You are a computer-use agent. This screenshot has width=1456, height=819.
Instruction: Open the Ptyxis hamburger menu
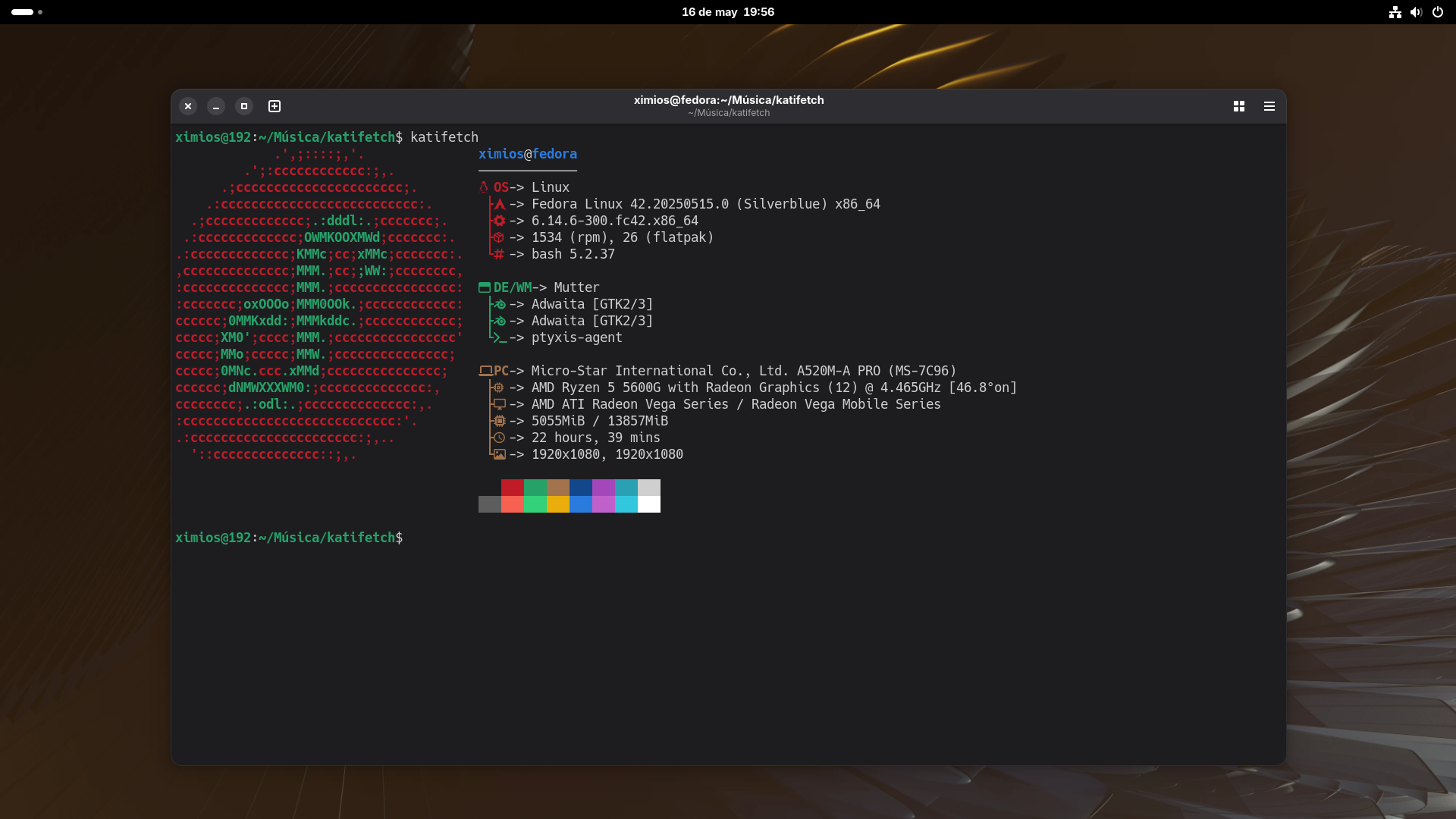click(x=1269, y=106)
